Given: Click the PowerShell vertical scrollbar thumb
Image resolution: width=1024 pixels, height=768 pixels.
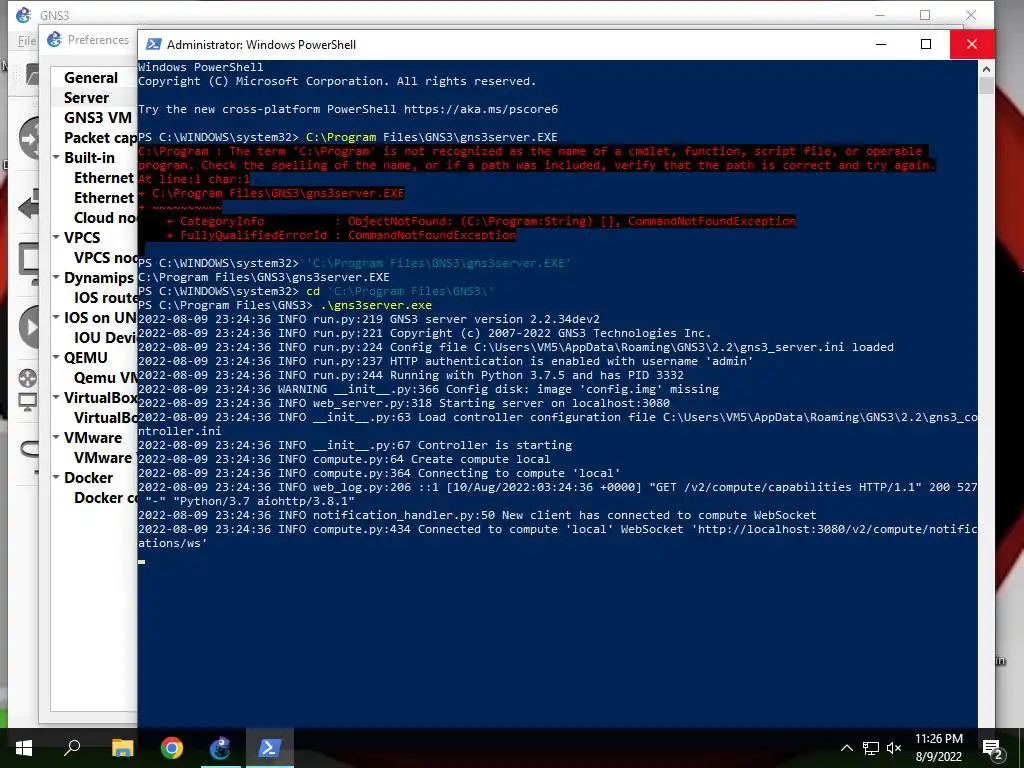Looking at the screenshot, I should coord(986,85).
